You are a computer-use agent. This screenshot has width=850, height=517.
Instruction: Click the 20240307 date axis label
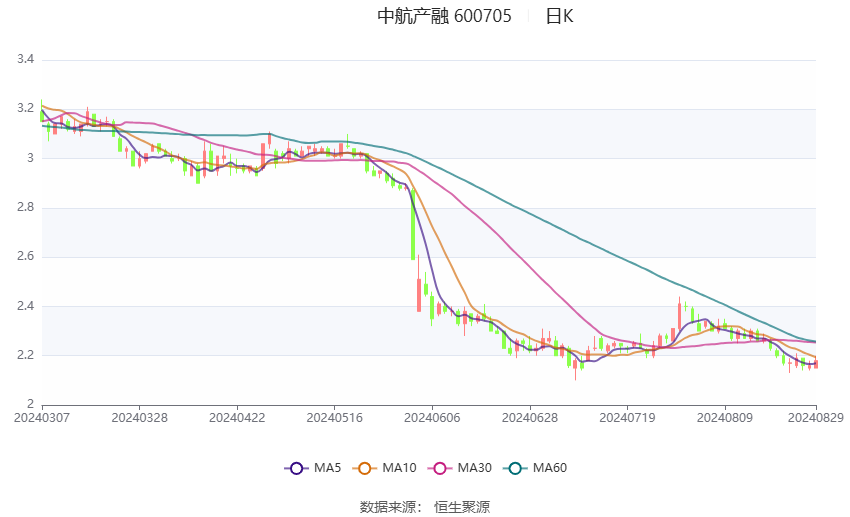(42, 418)
